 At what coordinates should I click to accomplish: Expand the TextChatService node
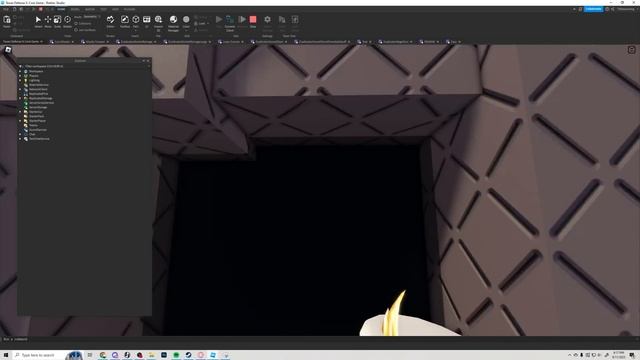20,138
